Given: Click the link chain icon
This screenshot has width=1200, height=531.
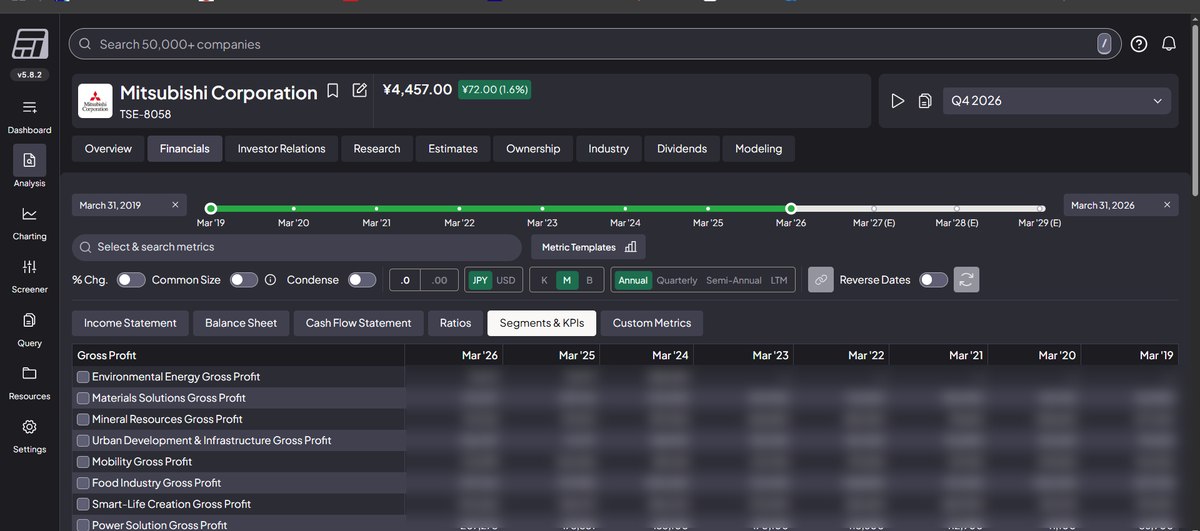Looking at the screenshot, I should (x=820, y=280).
